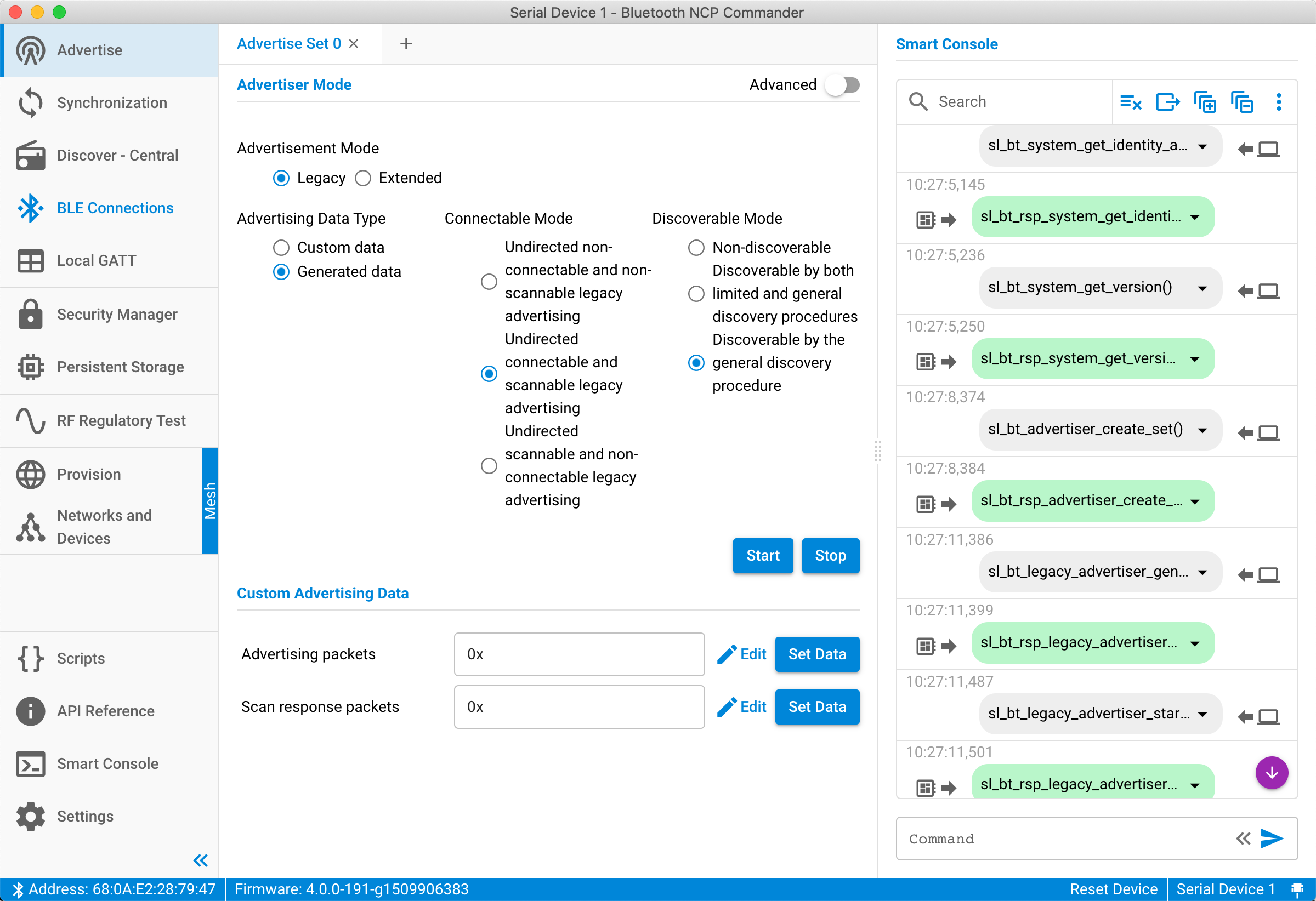This screenshot has width=1316, height=901.
Task: Click Reset Device in status bar
Action: 1113,889
